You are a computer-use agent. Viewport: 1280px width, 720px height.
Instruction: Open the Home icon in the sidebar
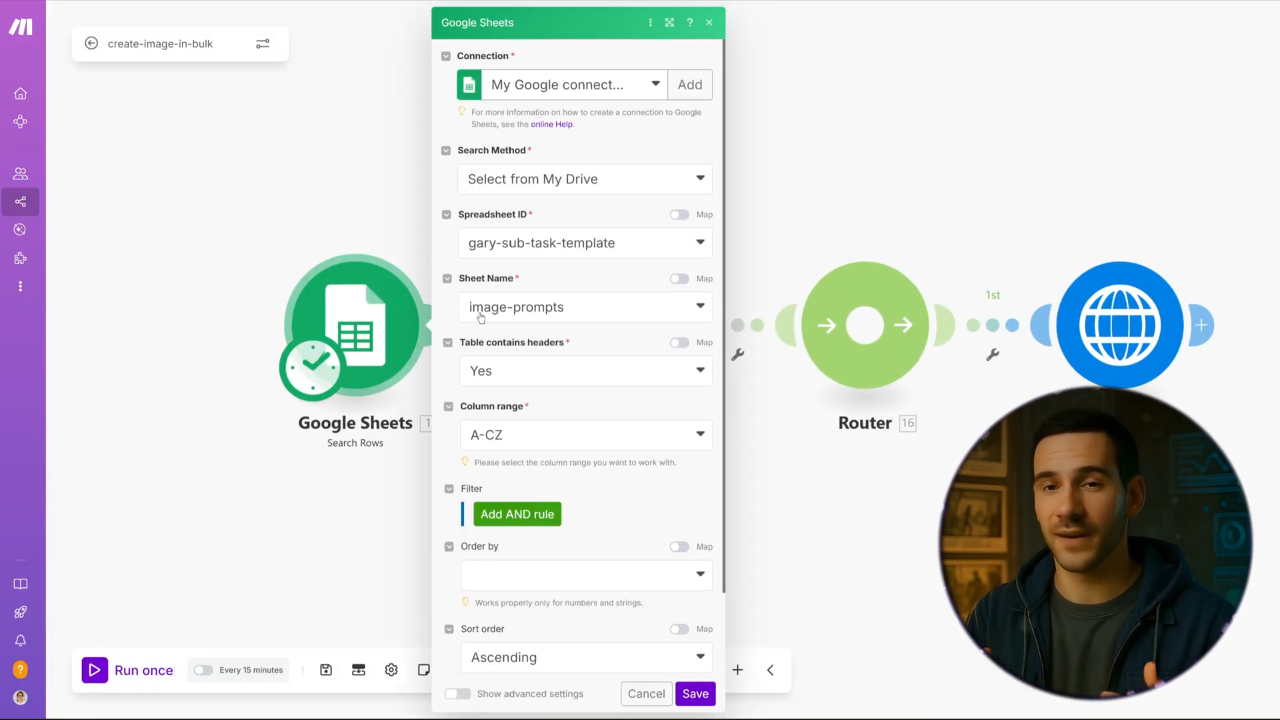(x=20, y=93)
